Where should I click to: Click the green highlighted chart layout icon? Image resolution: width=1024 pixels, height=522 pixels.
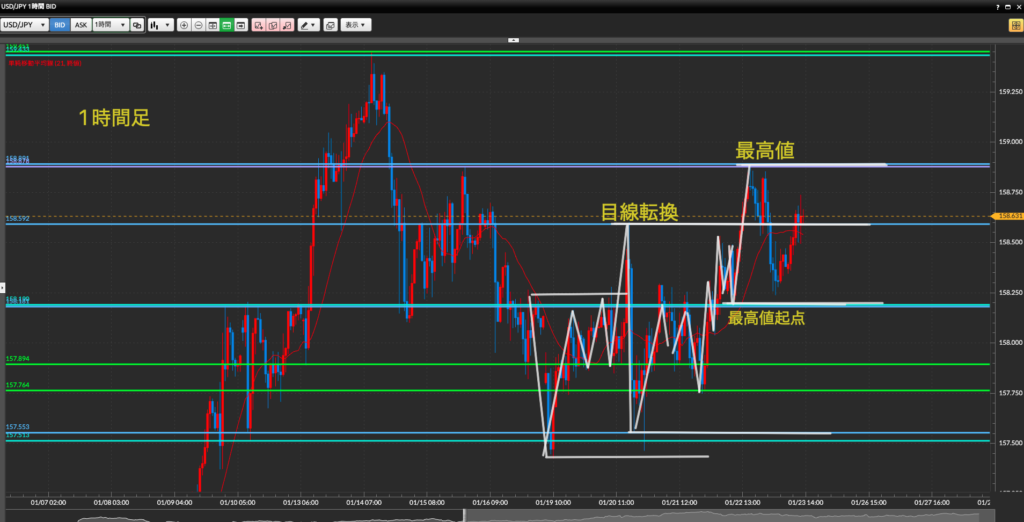[228, 24]
